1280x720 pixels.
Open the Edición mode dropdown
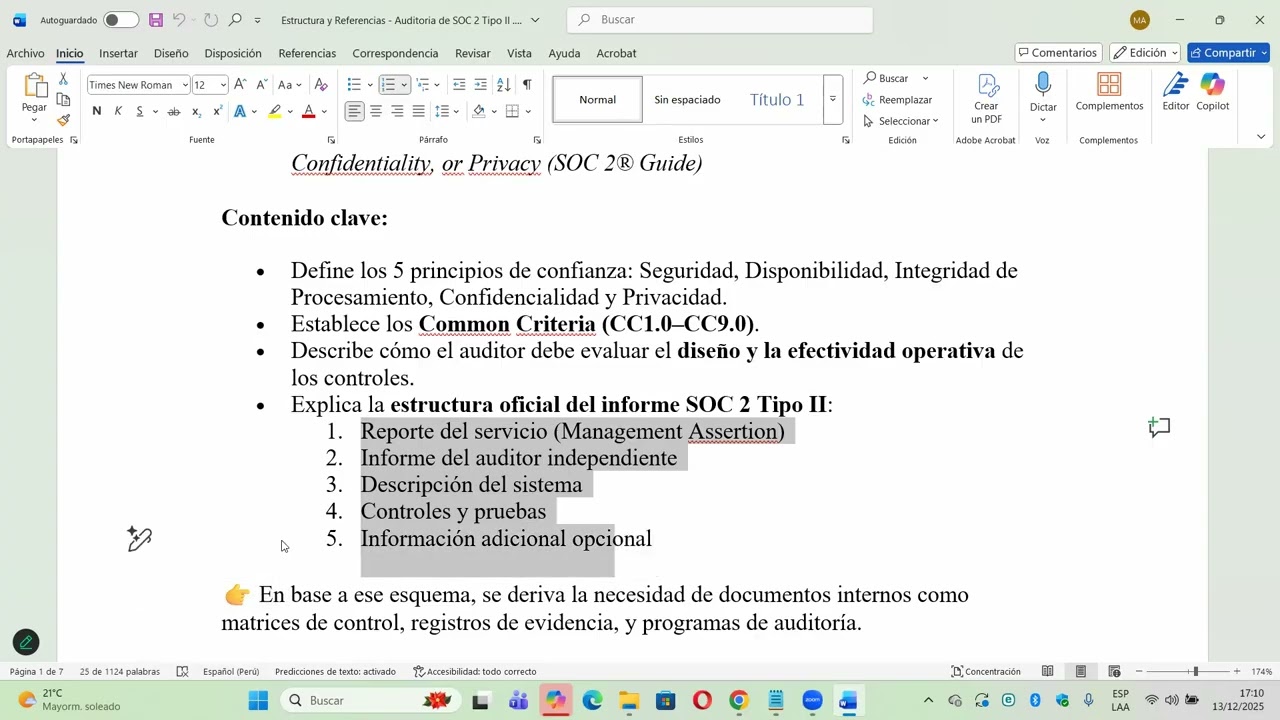pyautogui.click(x=1145, y=53)
